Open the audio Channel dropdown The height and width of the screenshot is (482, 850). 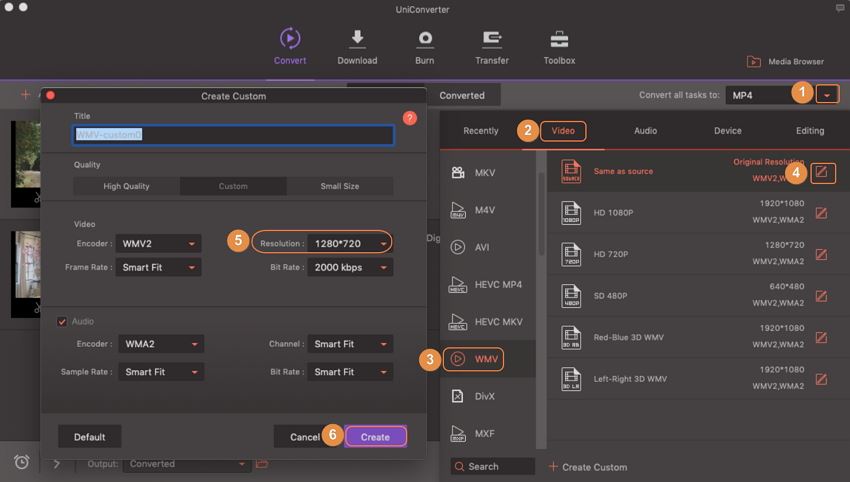(350, 344)
